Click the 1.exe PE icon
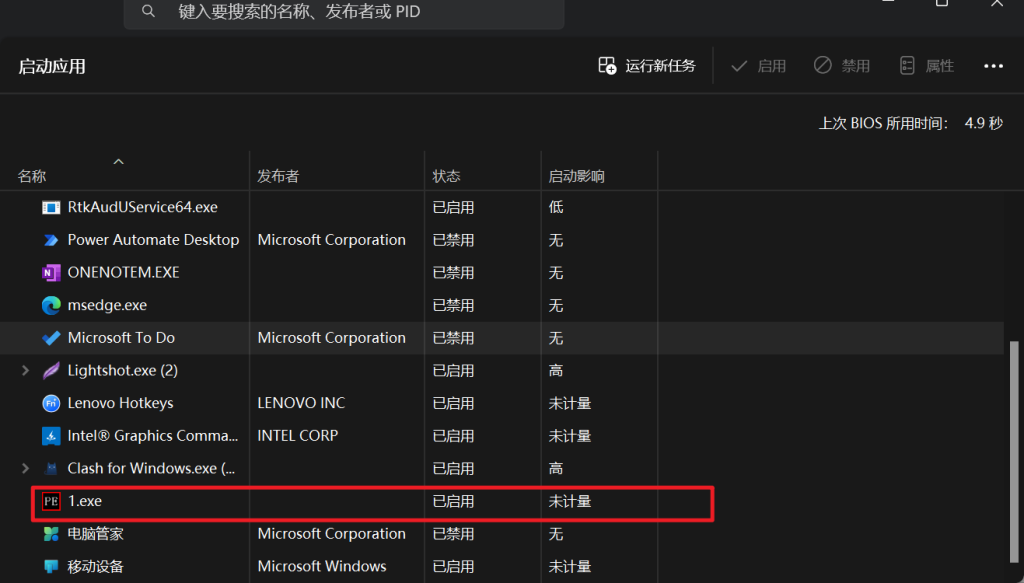This screenshot has height=583, width=1024. 51,501
